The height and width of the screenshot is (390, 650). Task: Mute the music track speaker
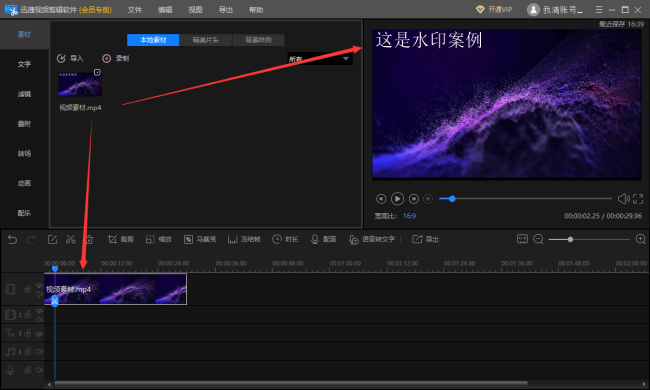tap(39, 351)
